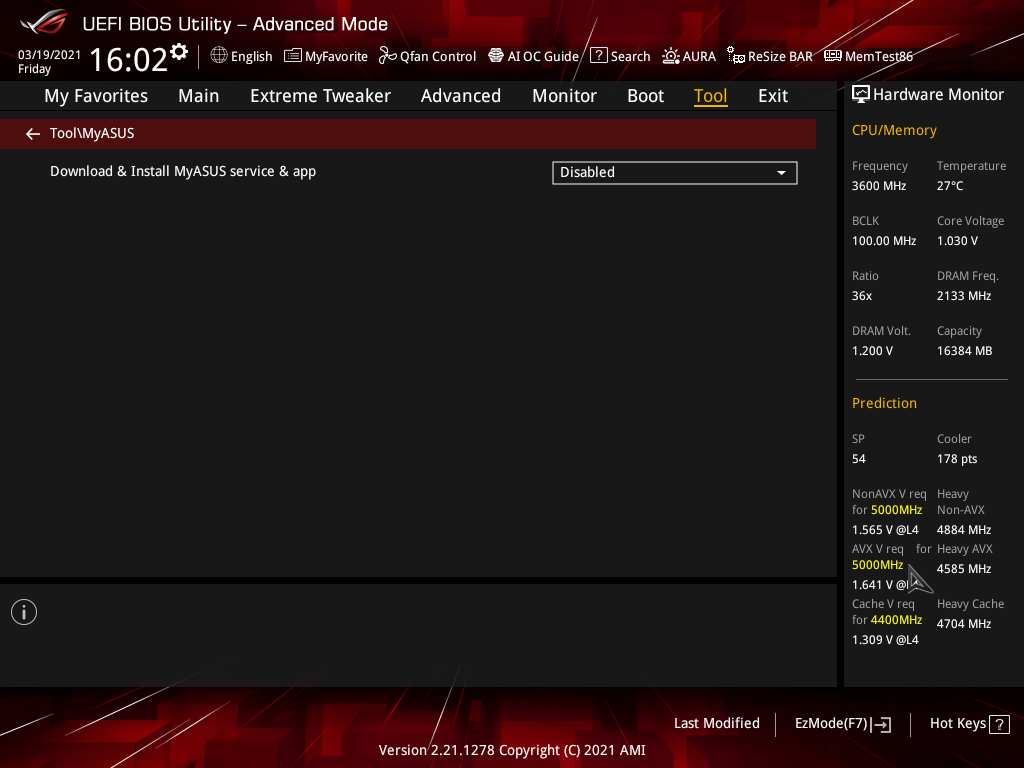Viewport: 1024px width, 768px height.
Task: Open Qfan Control fan icon
Action: coord(387,56)
